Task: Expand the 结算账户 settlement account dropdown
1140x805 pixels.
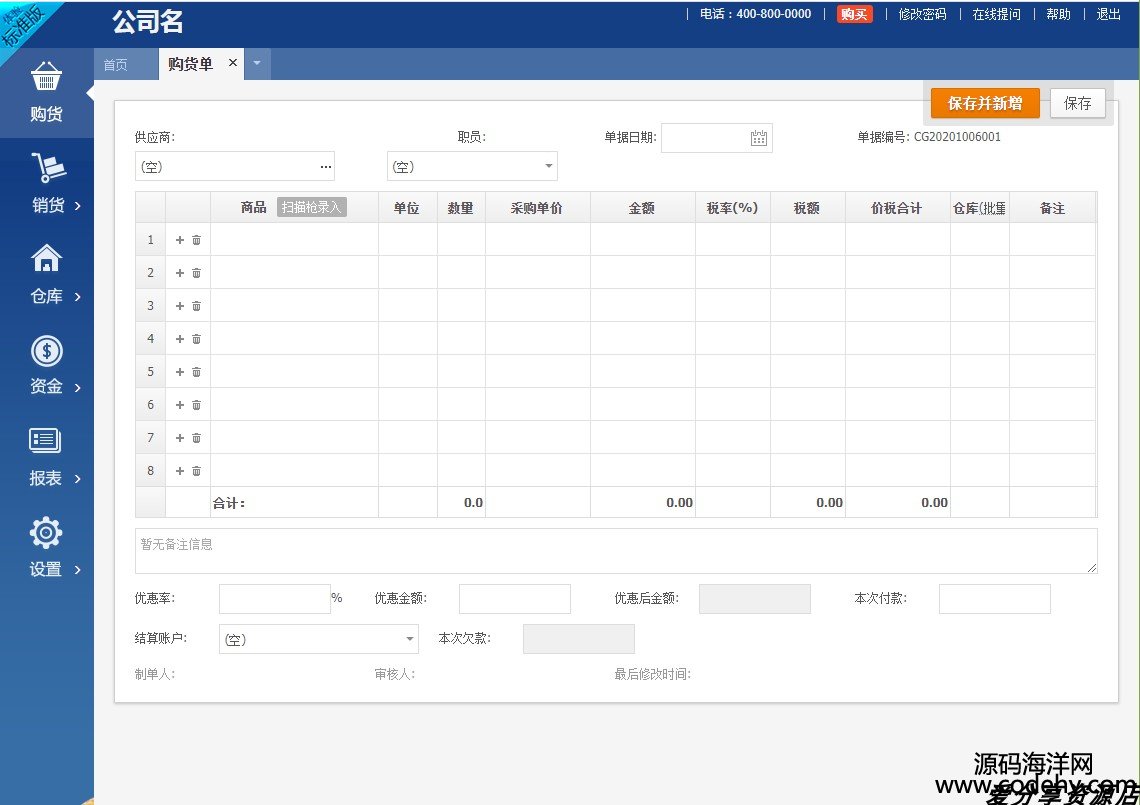Action: pos(409,639)
